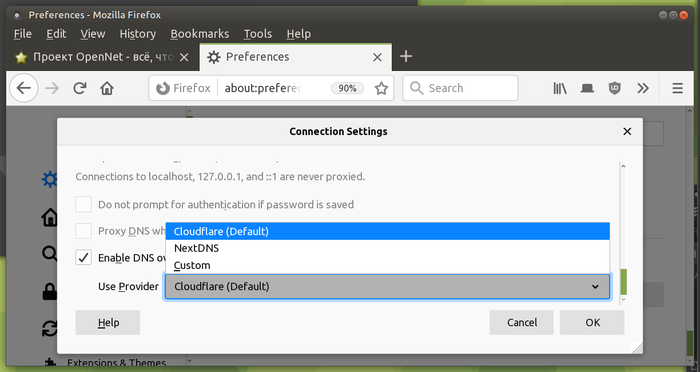Collapse the Use Provider dropdown arrow
The width and height of the screenshot is (700, 372).
(595, 287)
